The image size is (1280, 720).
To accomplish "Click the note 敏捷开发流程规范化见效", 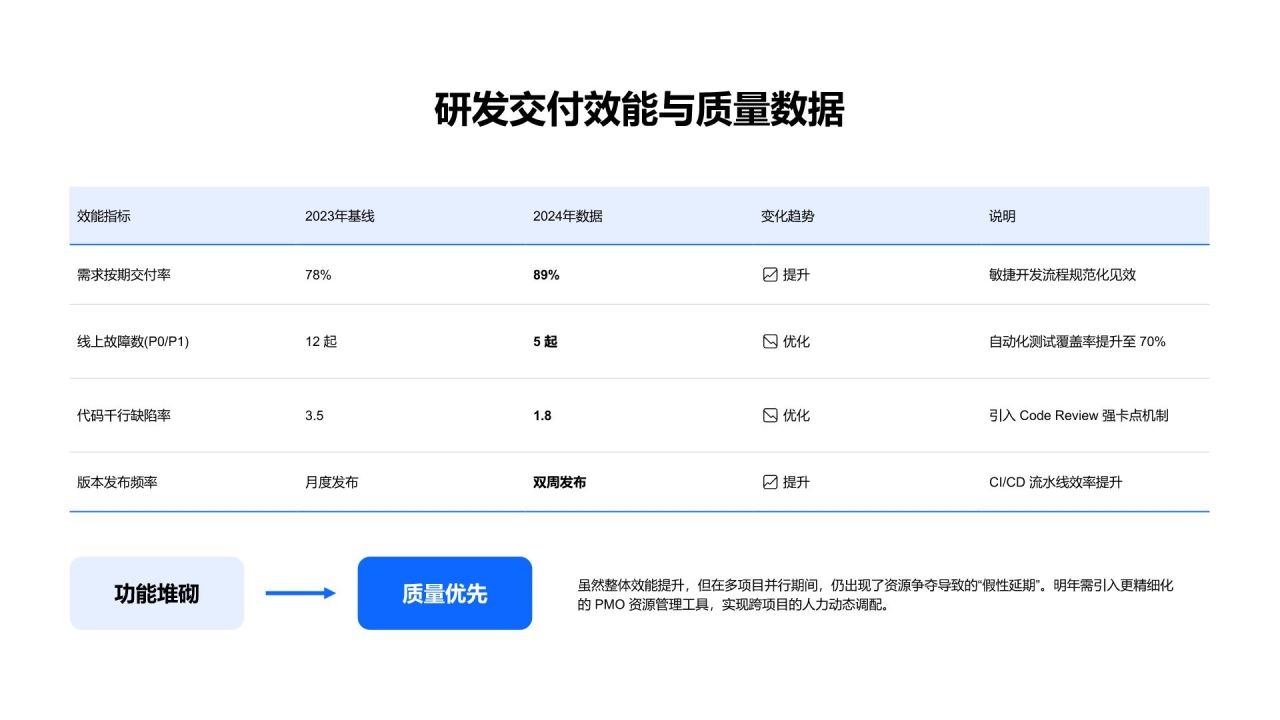I will (x=1062, y=275).
